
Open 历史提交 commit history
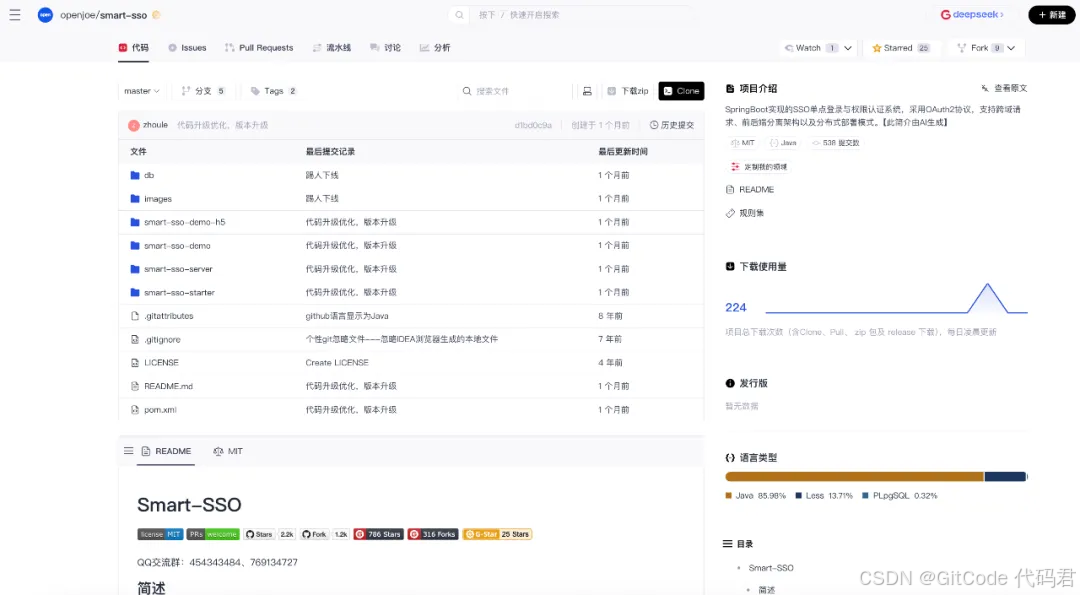[672, 125]
